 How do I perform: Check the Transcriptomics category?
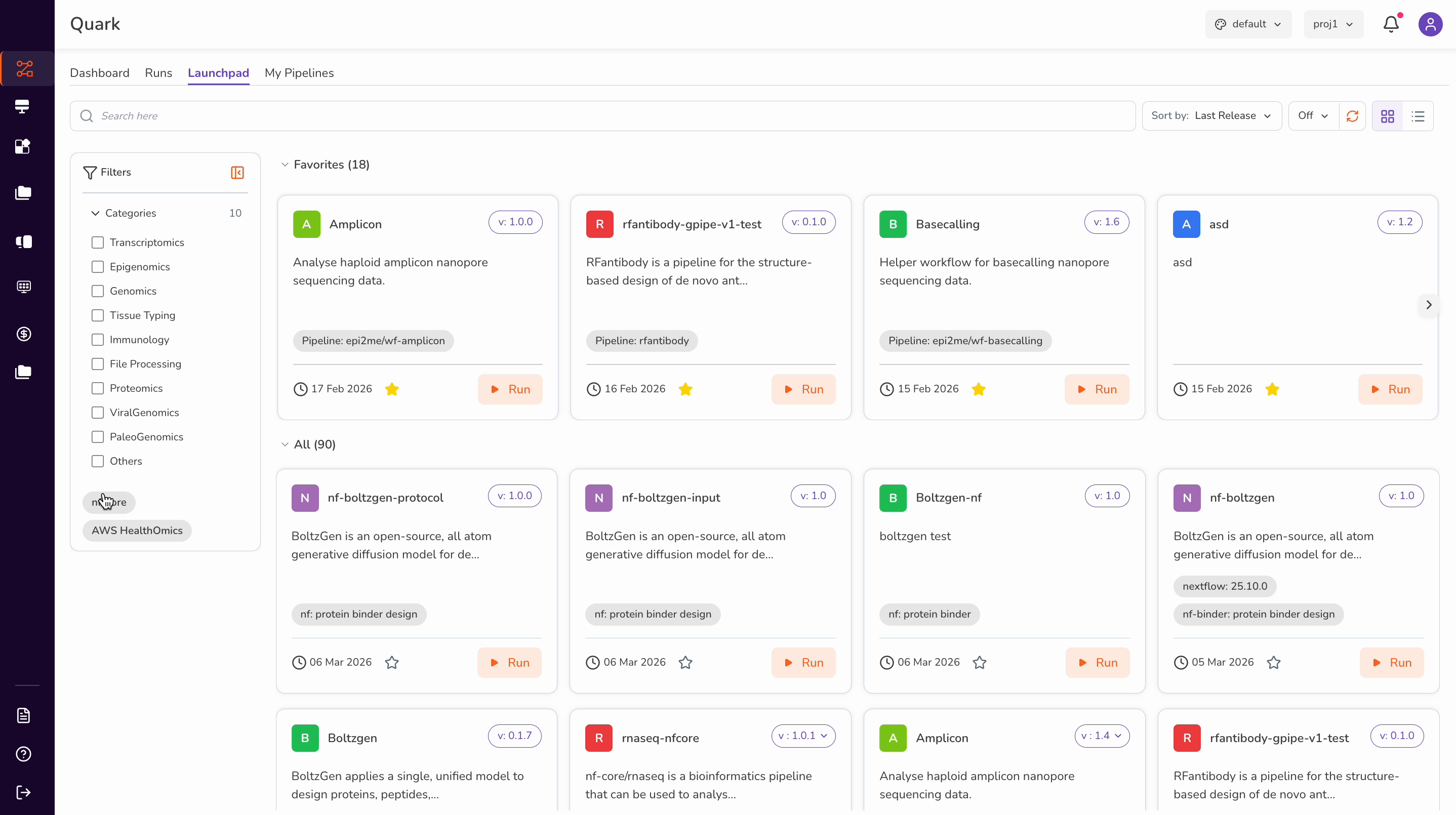pyautogui.click(x=98, y=242)
